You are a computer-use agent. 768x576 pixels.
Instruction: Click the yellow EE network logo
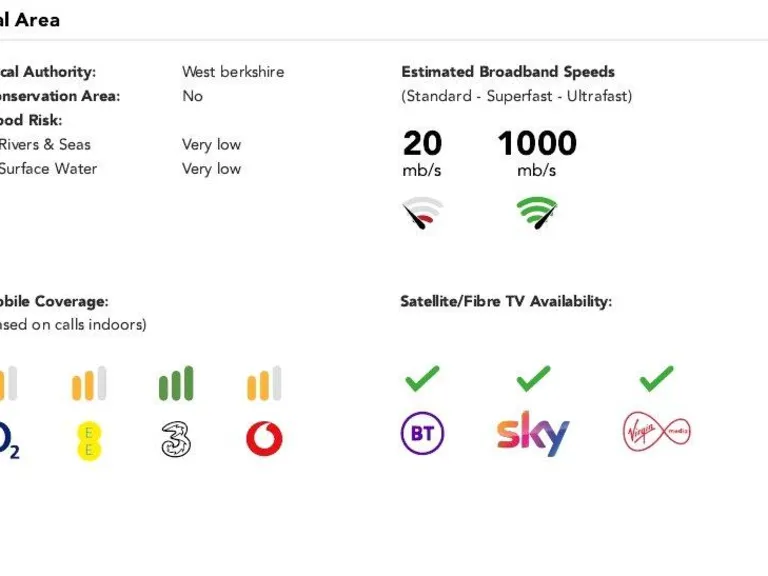[90, 440]
